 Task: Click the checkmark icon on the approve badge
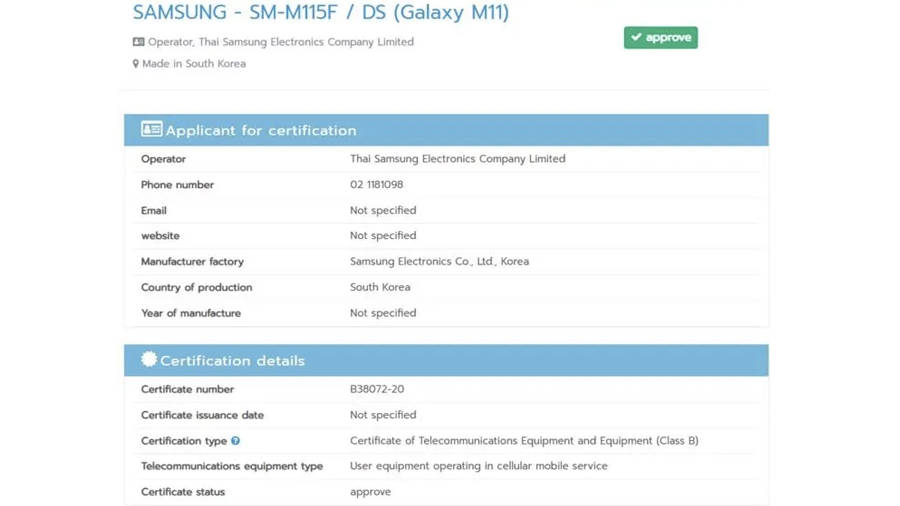(636, 38)
